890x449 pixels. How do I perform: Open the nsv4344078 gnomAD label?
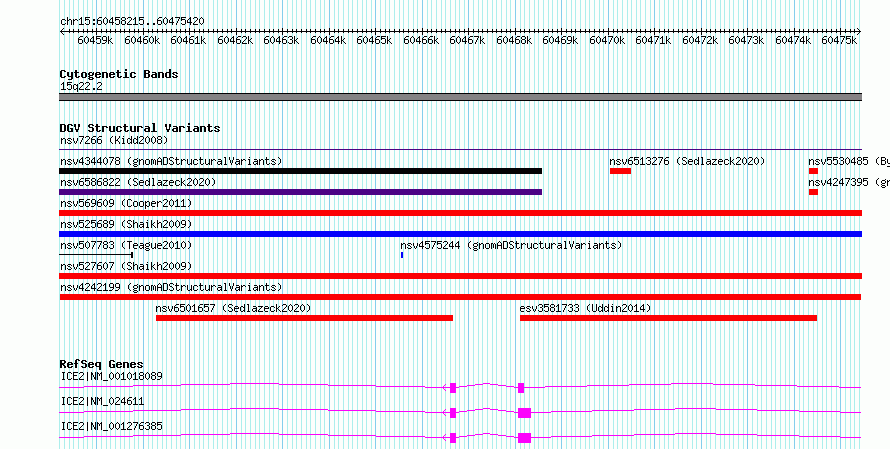(171, 161)
